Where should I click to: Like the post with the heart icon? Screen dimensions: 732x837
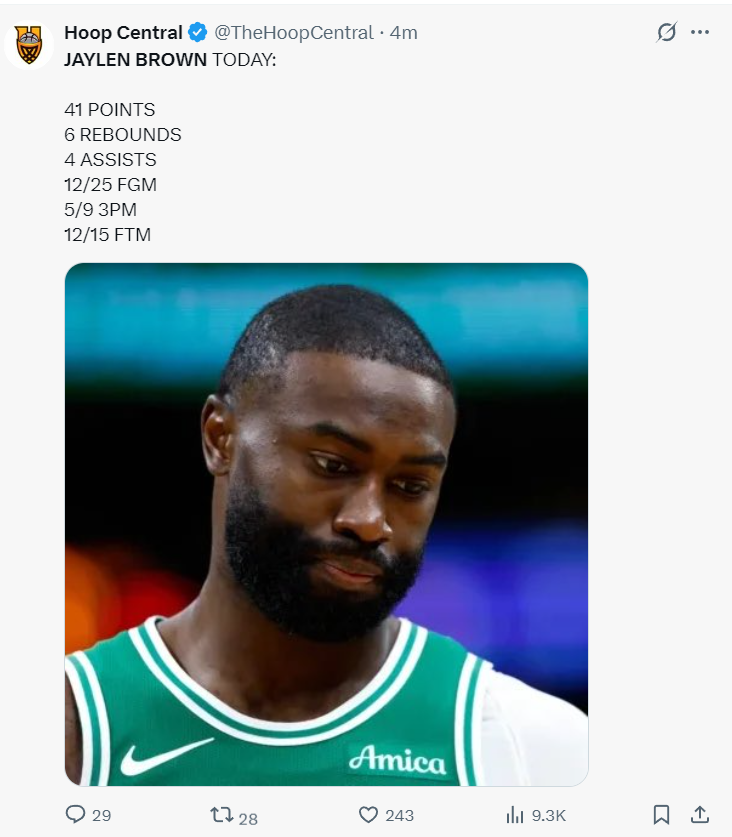pos(368,815)
